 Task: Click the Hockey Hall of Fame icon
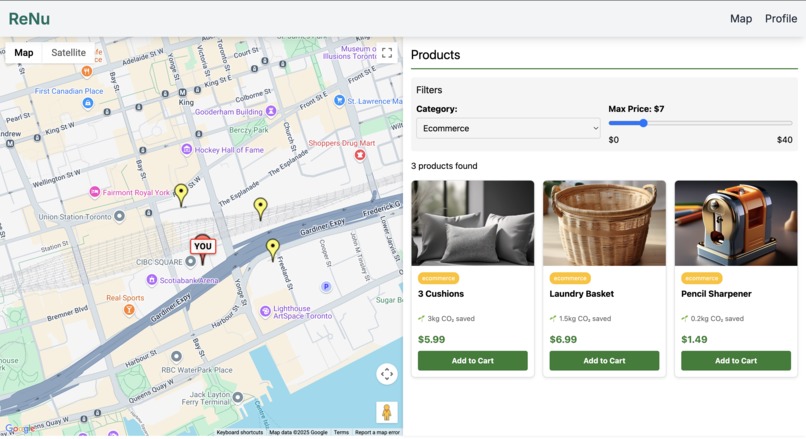[x=187, y=150]
